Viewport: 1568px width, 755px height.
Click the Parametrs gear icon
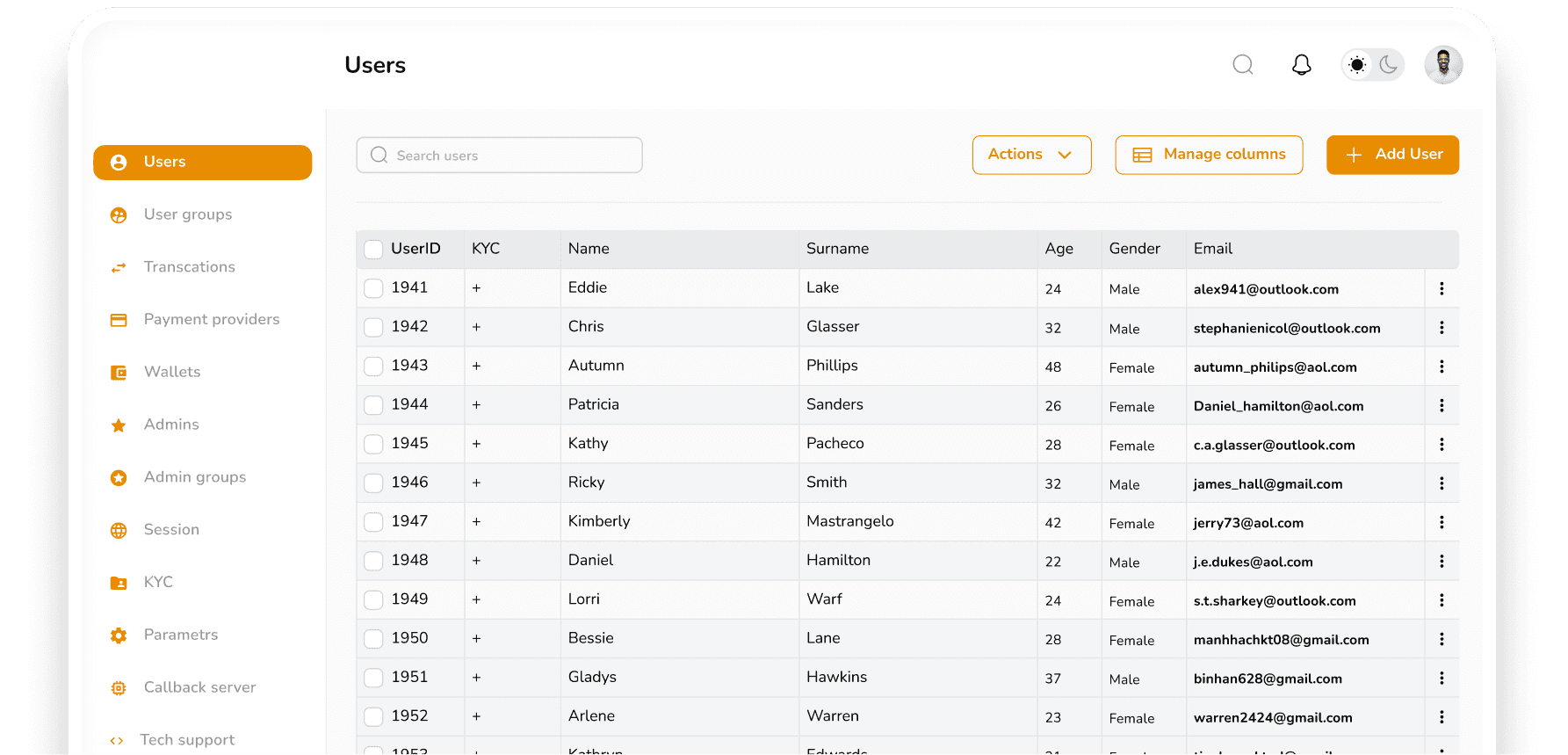coord(119,635)
